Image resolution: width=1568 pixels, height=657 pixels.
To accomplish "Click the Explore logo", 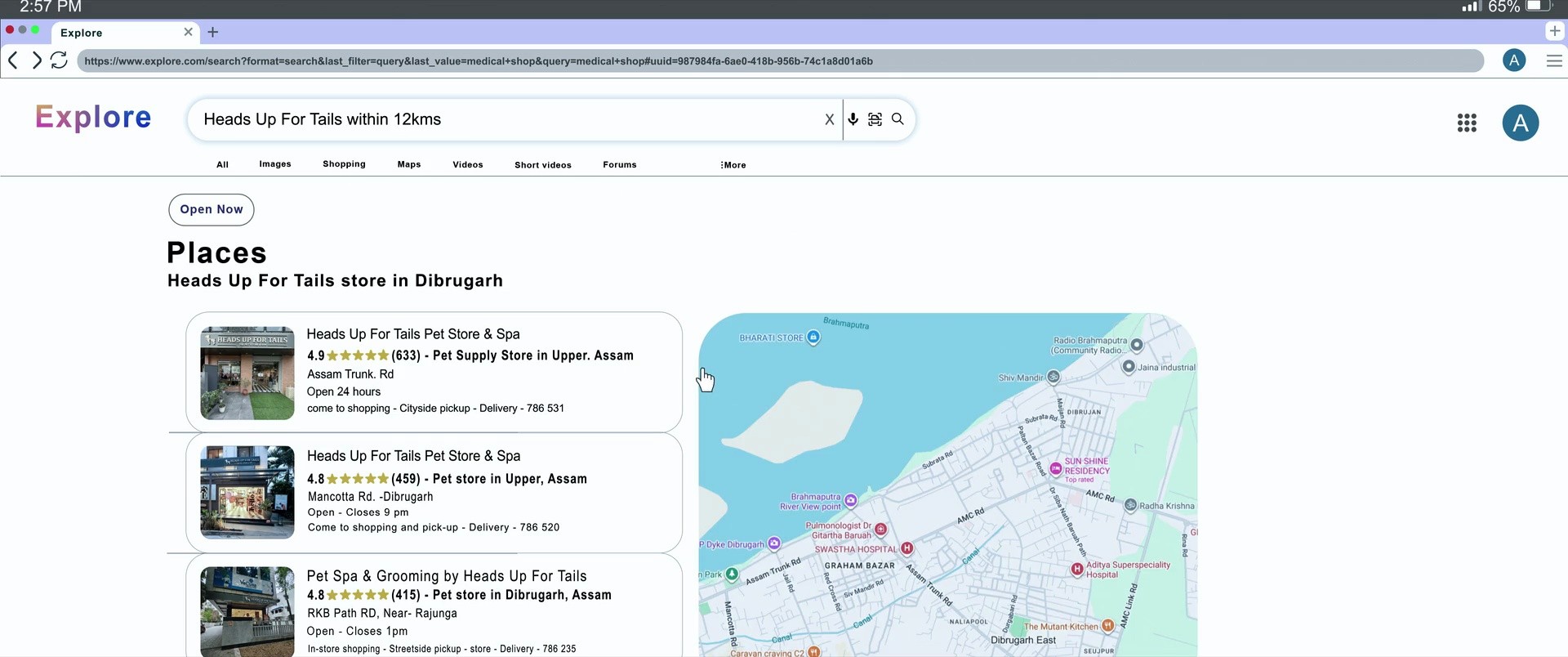I will pos(93,118).
